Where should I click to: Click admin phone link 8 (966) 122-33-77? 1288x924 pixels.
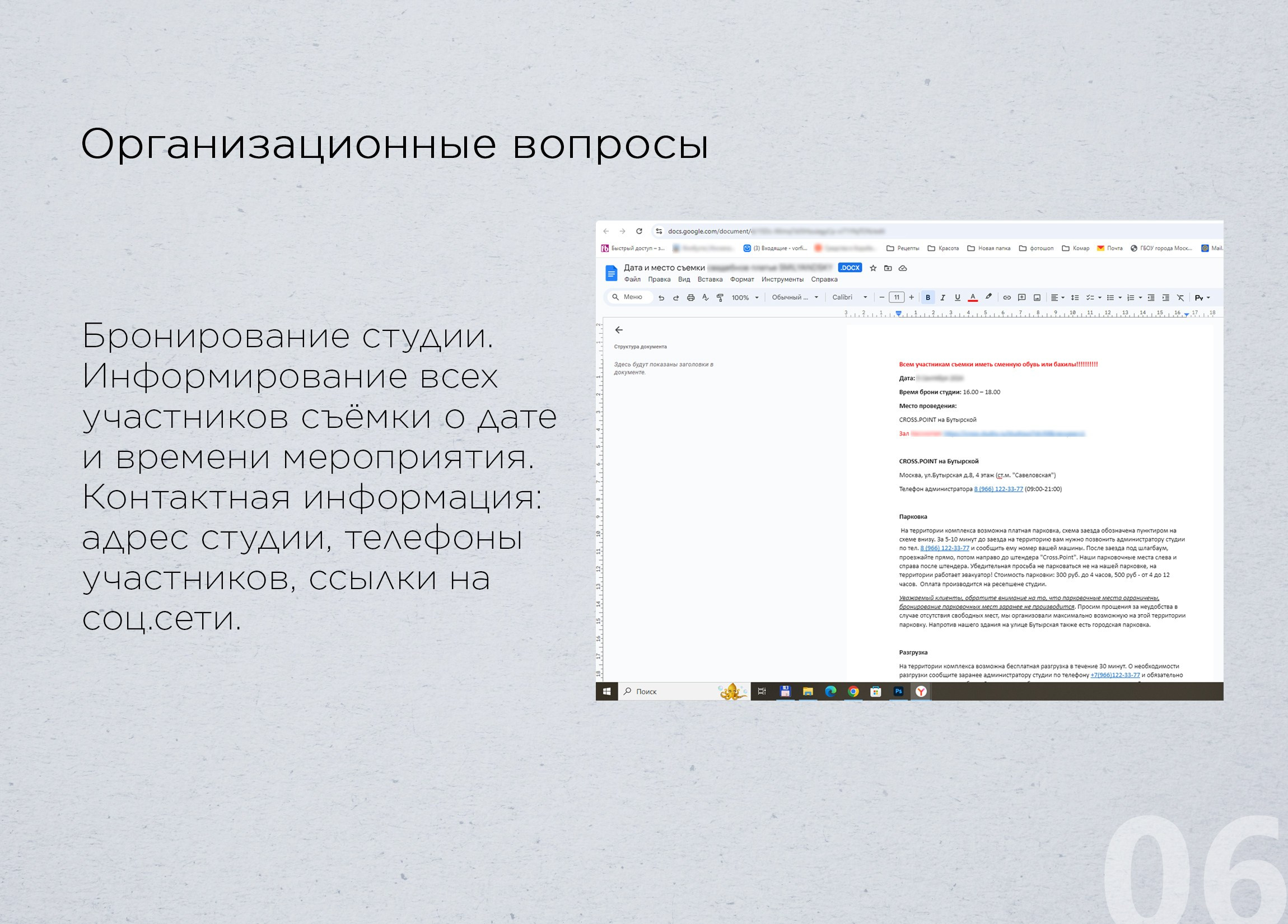998,489
